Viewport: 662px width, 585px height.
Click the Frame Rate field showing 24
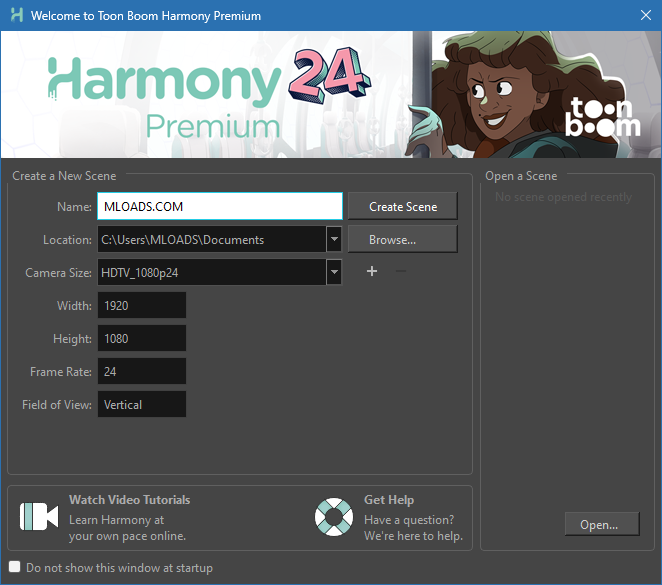tap(142, 371)
